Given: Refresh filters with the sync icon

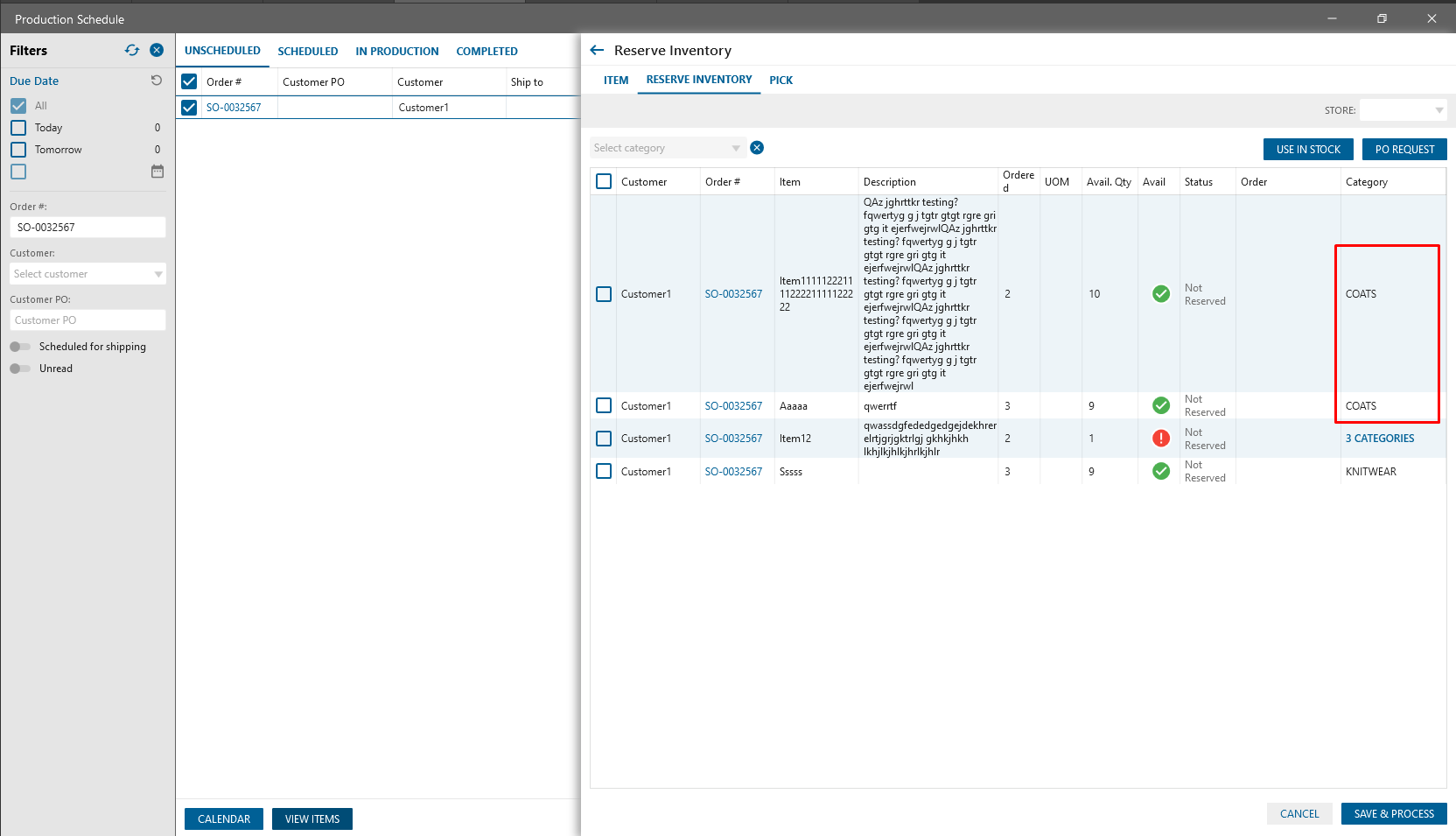Looking at the screenshot, I should click(x=132, y=50).
